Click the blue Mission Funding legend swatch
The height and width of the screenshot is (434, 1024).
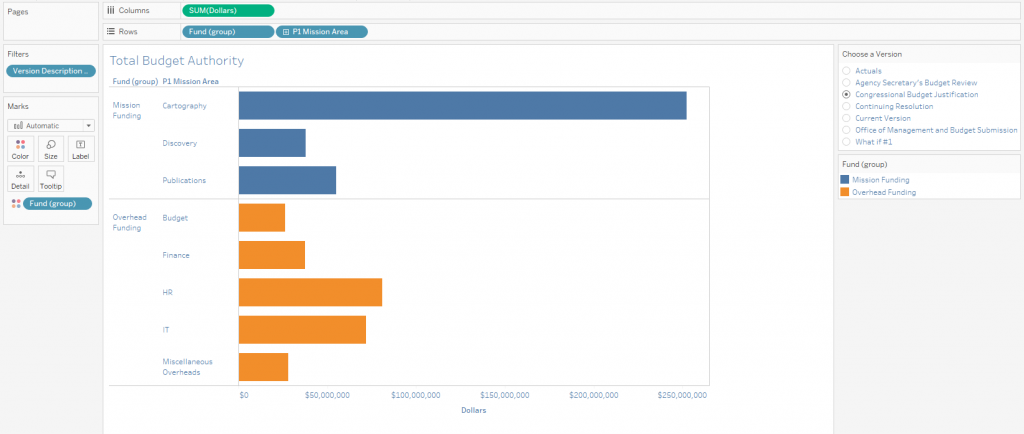click(845, 179)
